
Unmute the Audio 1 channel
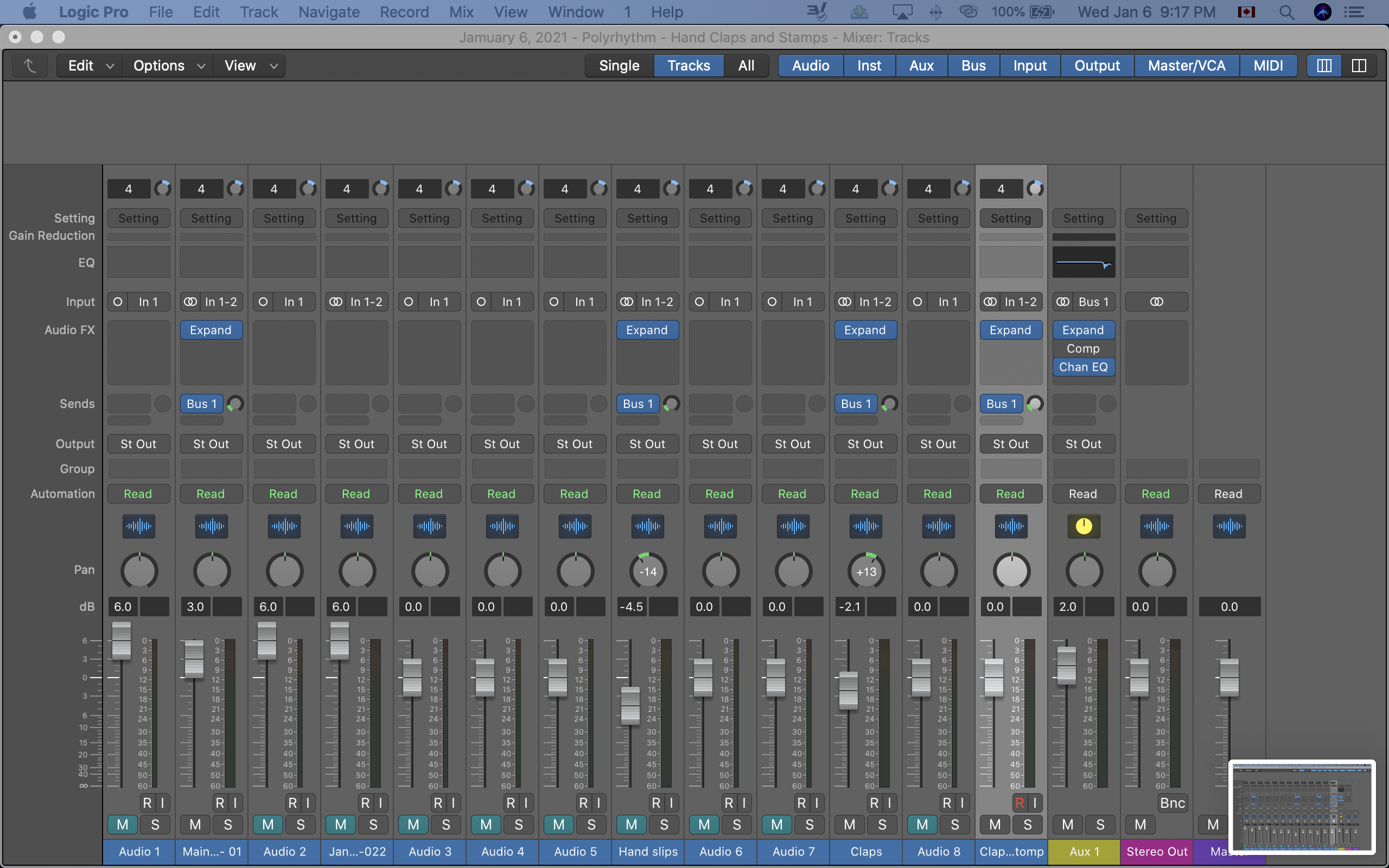(x=122, y=825)
